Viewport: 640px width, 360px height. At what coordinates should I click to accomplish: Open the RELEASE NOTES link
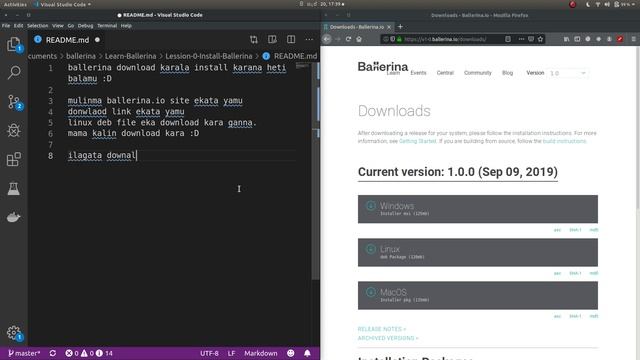(382, 329)
